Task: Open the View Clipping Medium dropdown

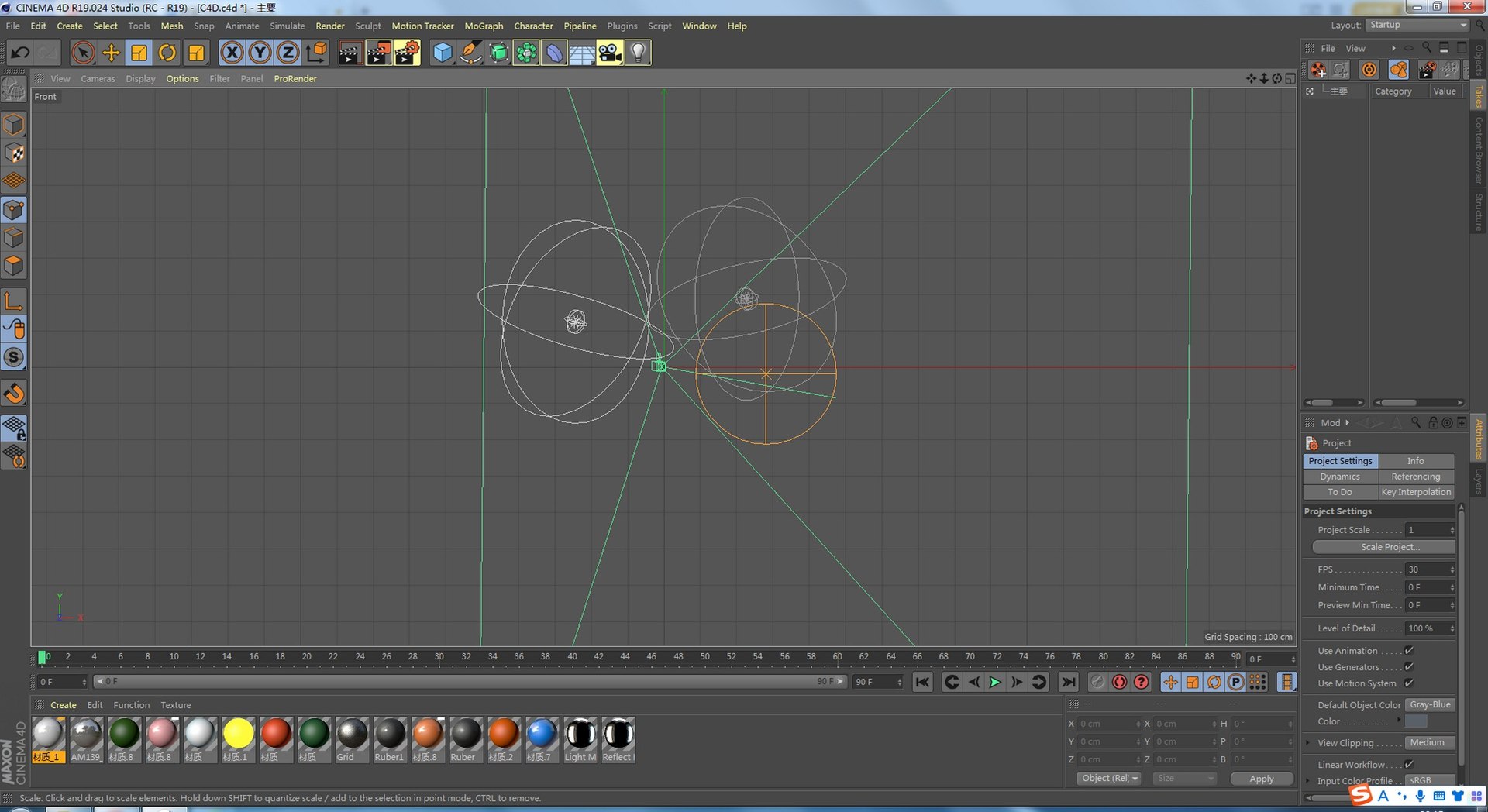Action: pos(1430,743)
